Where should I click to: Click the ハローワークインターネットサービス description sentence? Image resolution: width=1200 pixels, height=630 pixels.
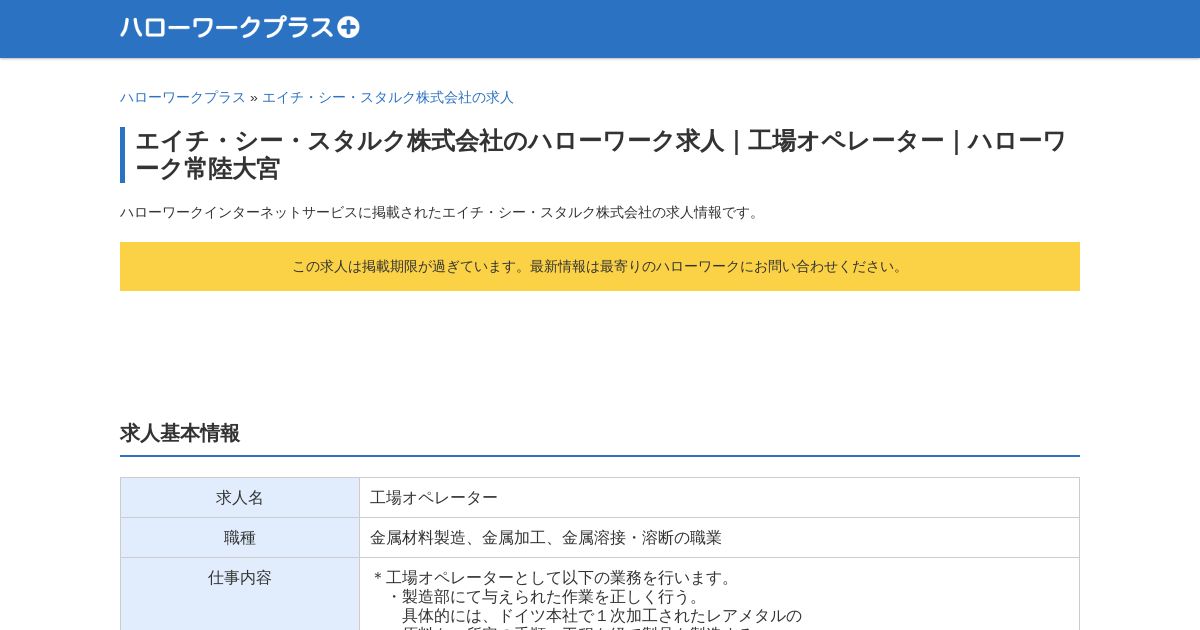point(442,212)
